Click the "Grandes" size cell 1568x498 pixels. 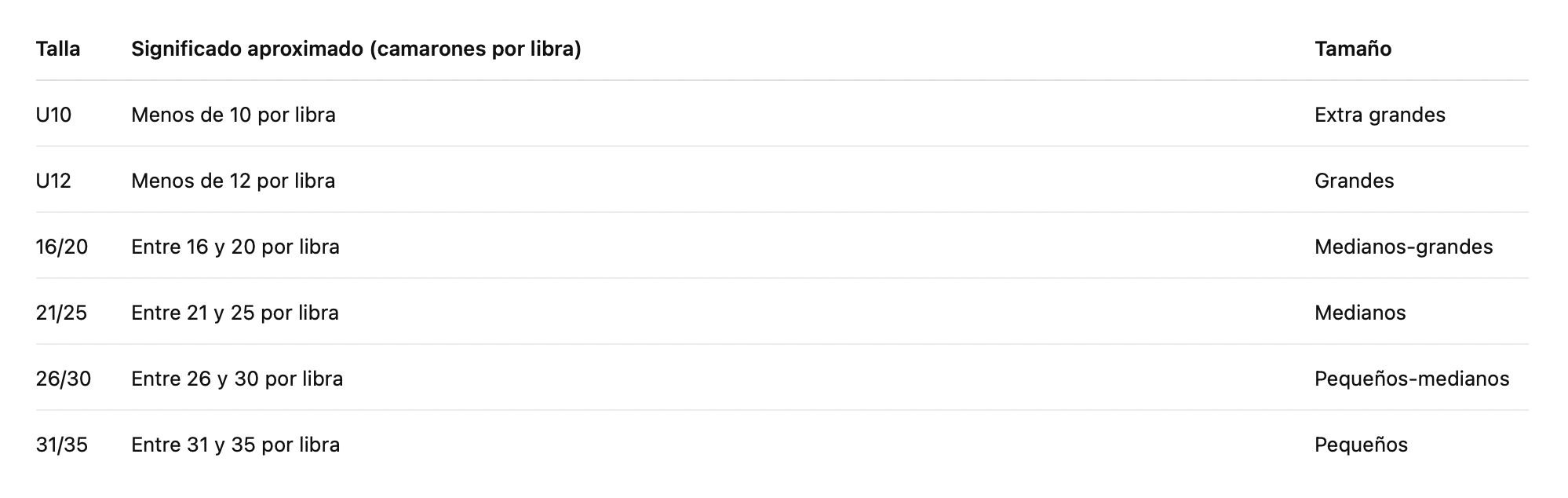[x=1354, y=181]
